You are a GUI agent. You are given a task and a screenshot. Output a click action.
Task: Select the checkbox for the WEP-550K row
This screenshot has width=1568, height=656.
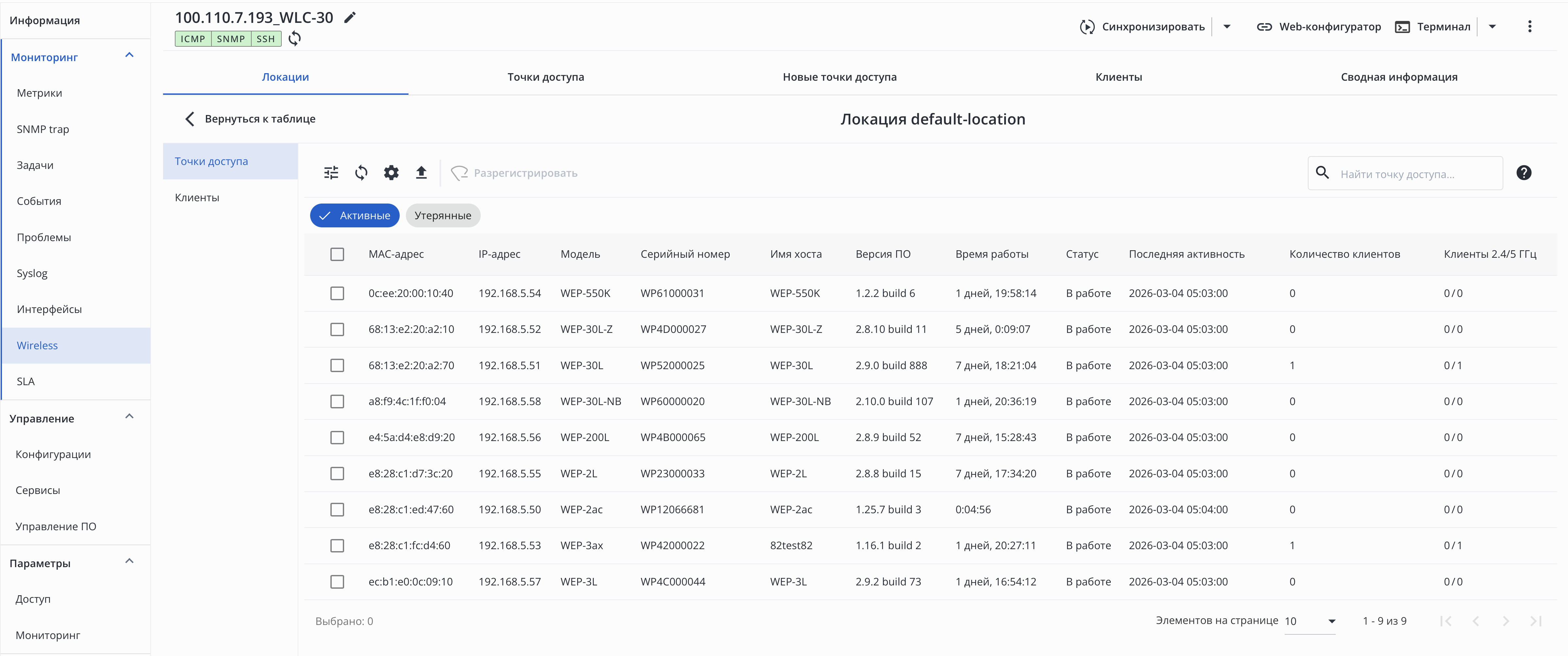337,293
